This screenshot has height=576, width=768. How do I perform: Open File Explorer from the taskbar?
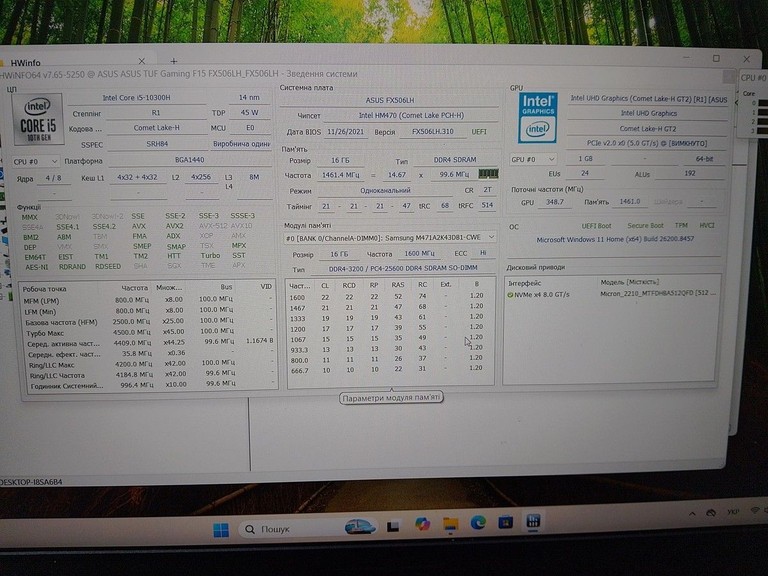[451, 524]
